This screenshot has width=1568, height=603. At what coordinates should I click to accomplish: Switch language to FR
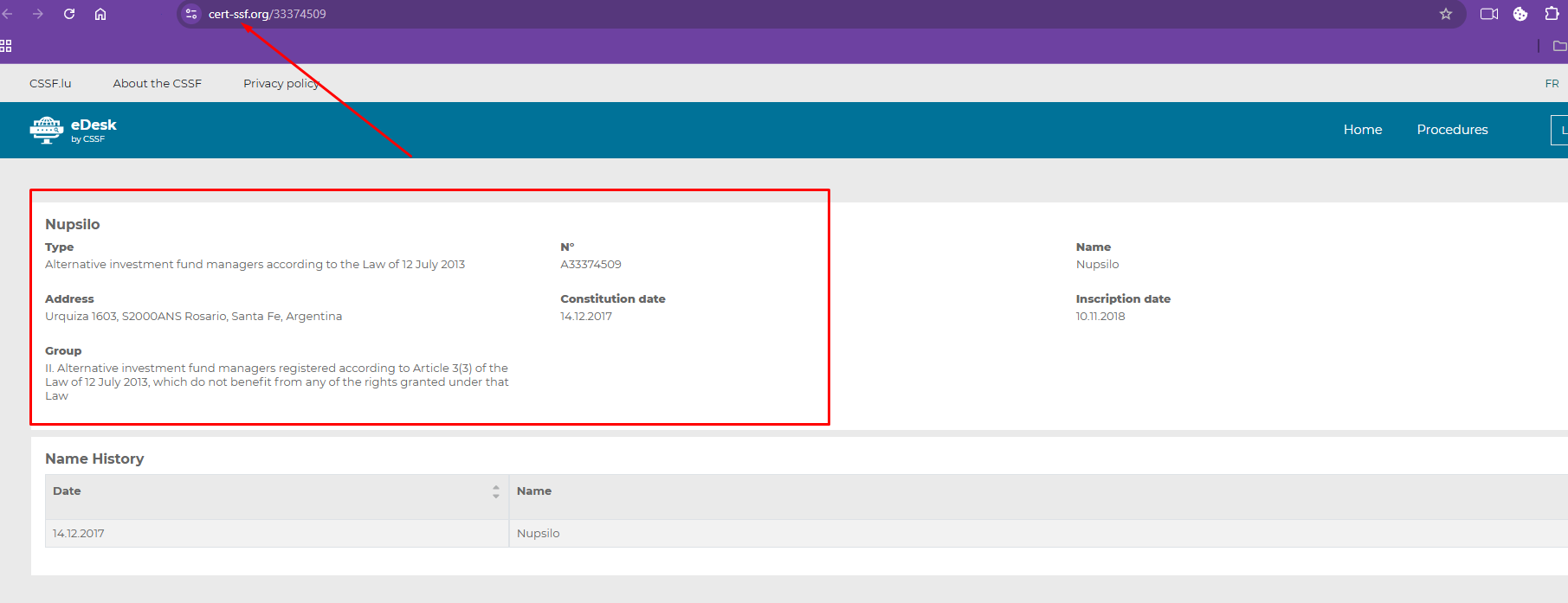[1552, 84]
